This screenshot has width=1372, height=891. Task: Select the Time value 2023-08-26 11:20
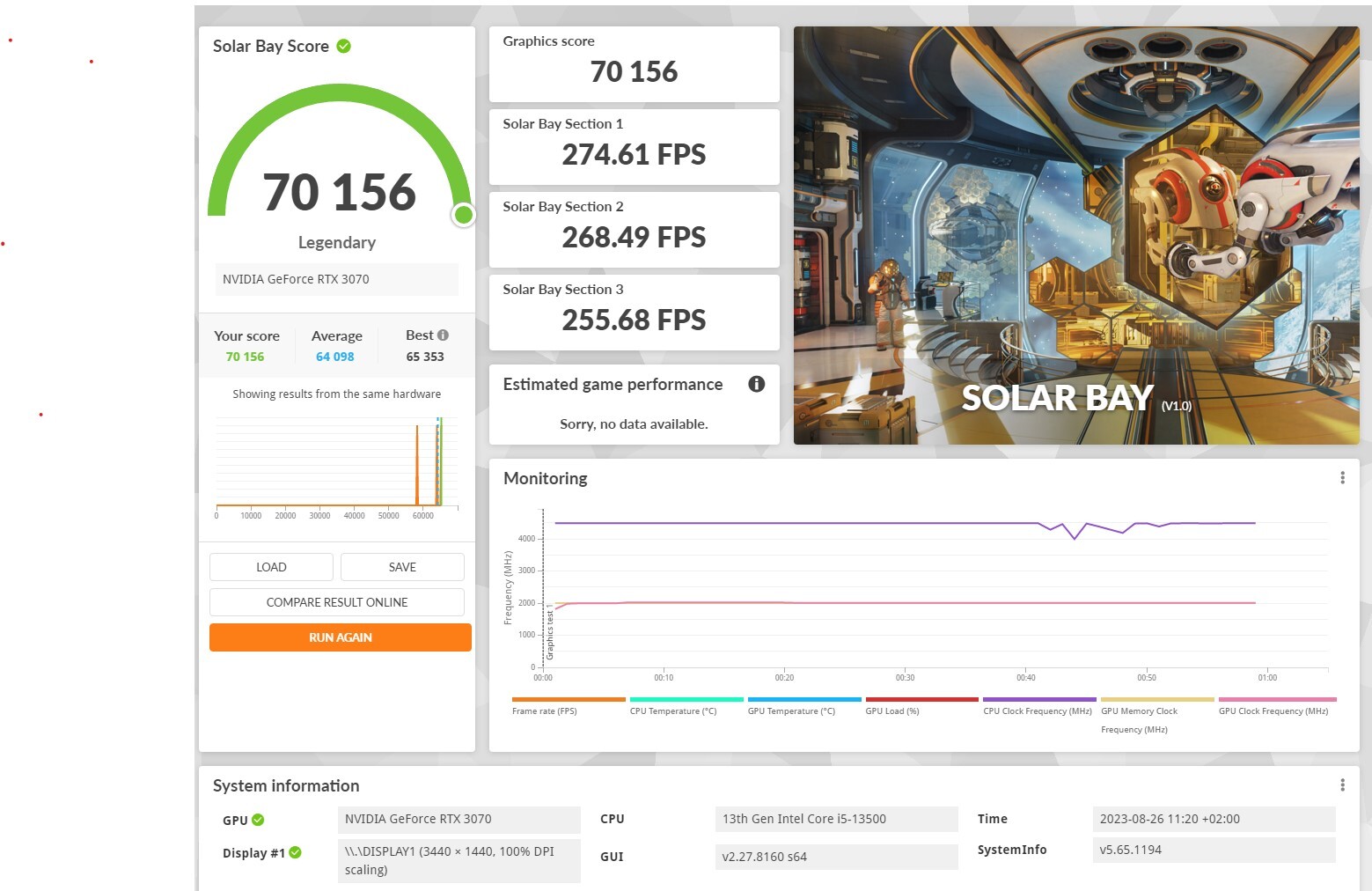[1214, 819]
